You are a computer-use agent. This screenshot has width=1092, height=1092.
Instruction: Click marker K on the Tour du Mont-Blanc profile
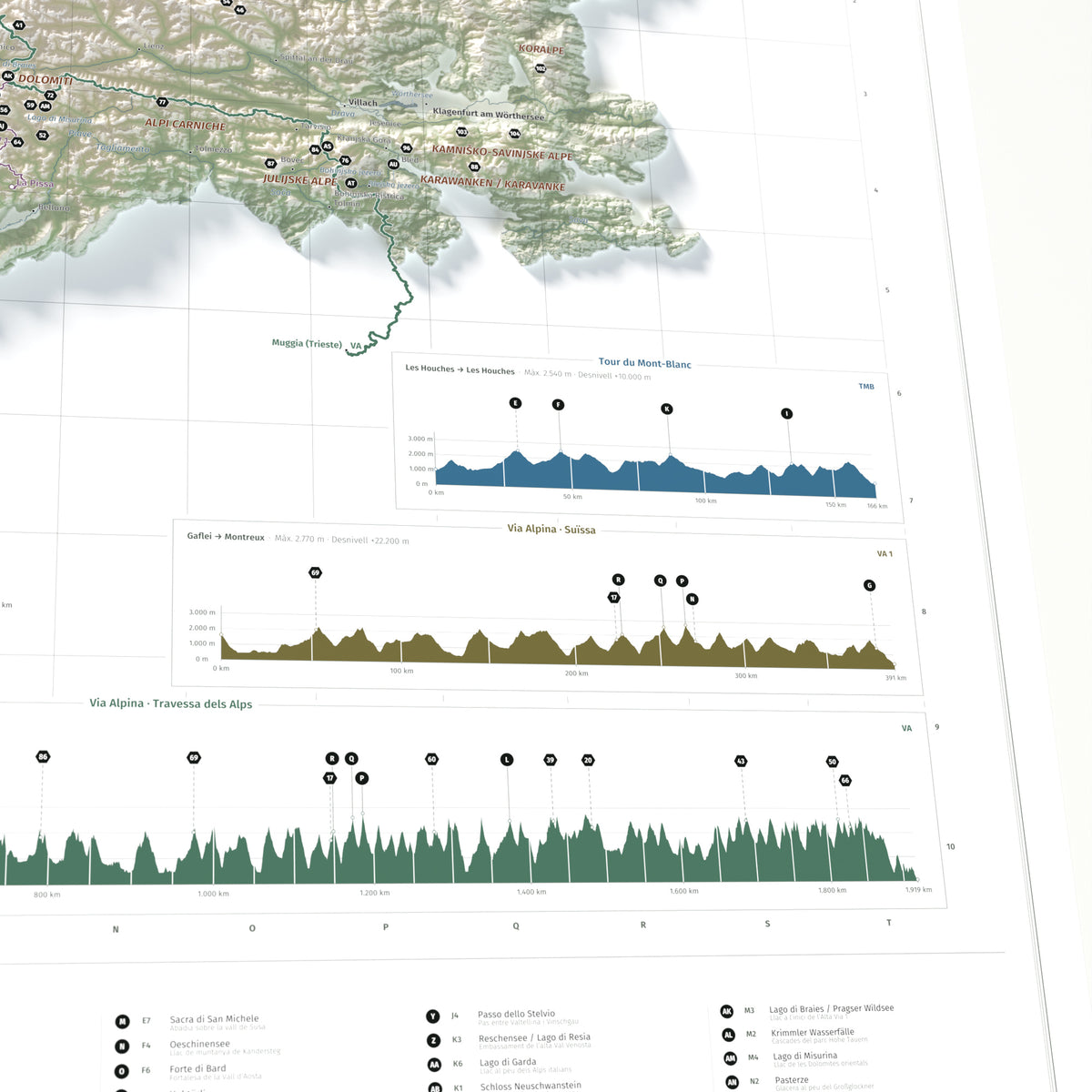pos(667,409)
